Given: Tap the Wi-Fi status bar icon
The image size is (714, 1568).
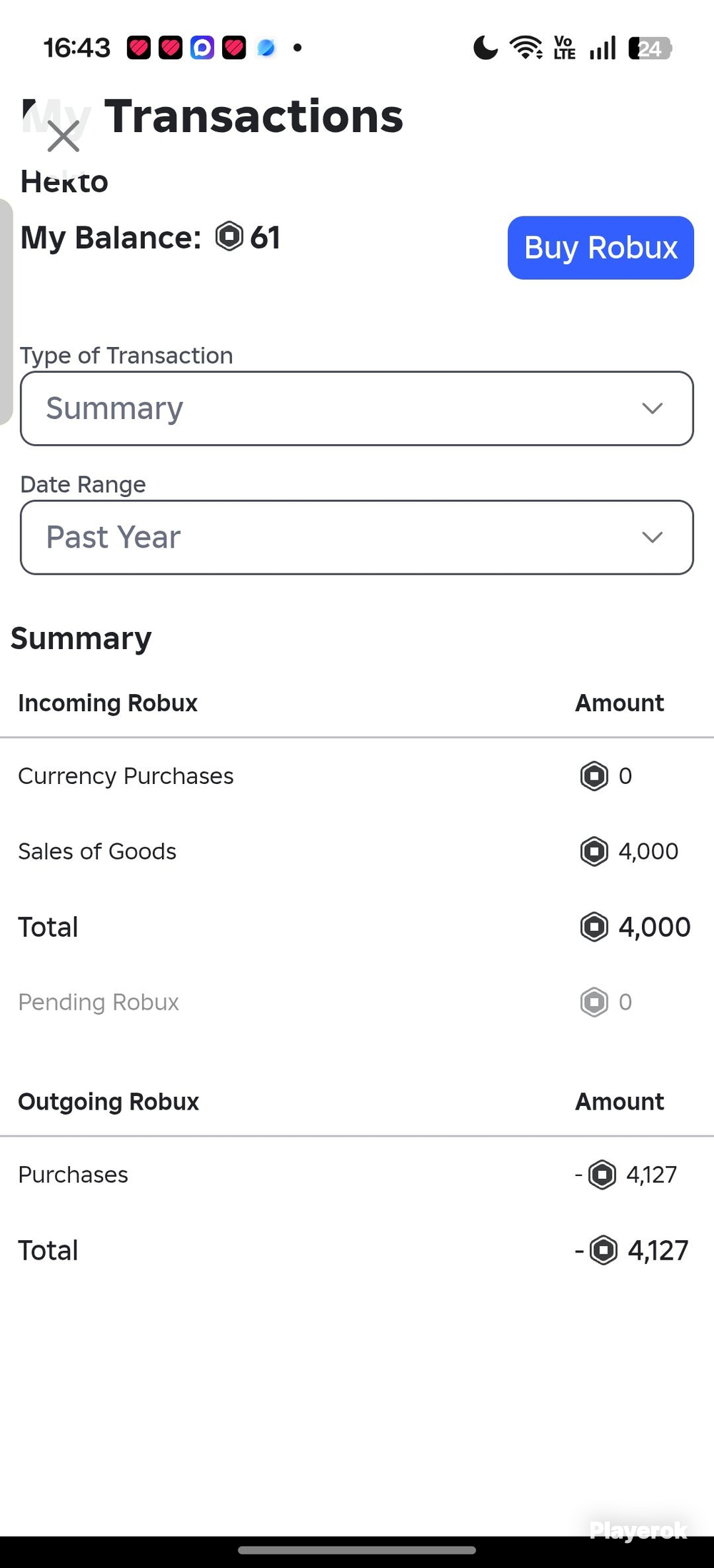Looking at the screenshot, I should pyautogui.click(x=526, y=48).
